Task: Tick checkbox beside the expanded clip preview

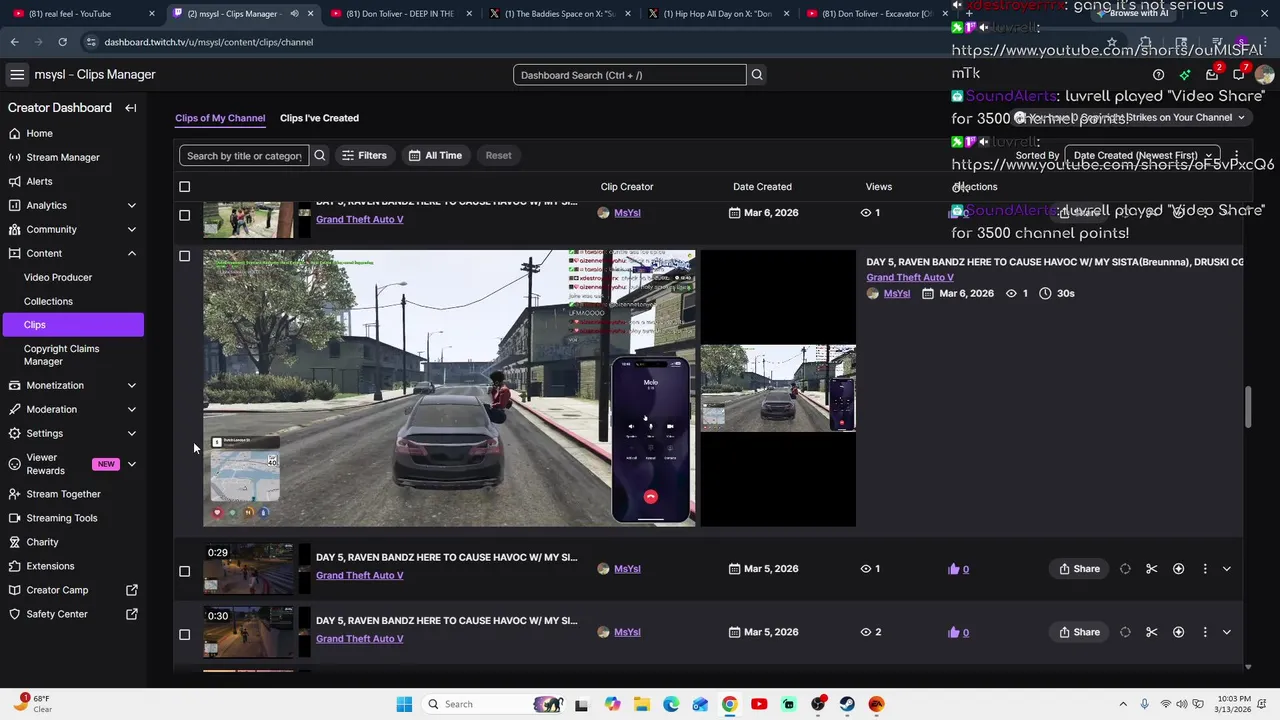Action: click(x=184, y=256)
